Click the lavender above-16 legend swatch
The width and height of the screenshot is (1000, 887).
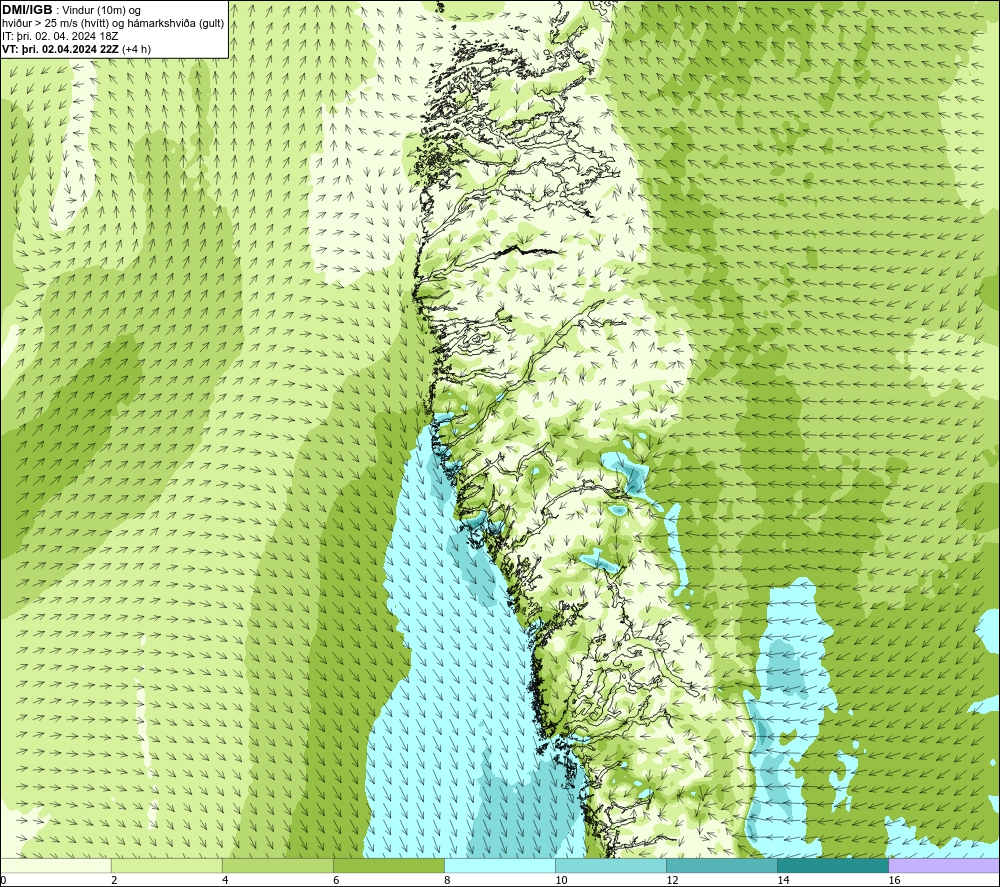point(944,865)
